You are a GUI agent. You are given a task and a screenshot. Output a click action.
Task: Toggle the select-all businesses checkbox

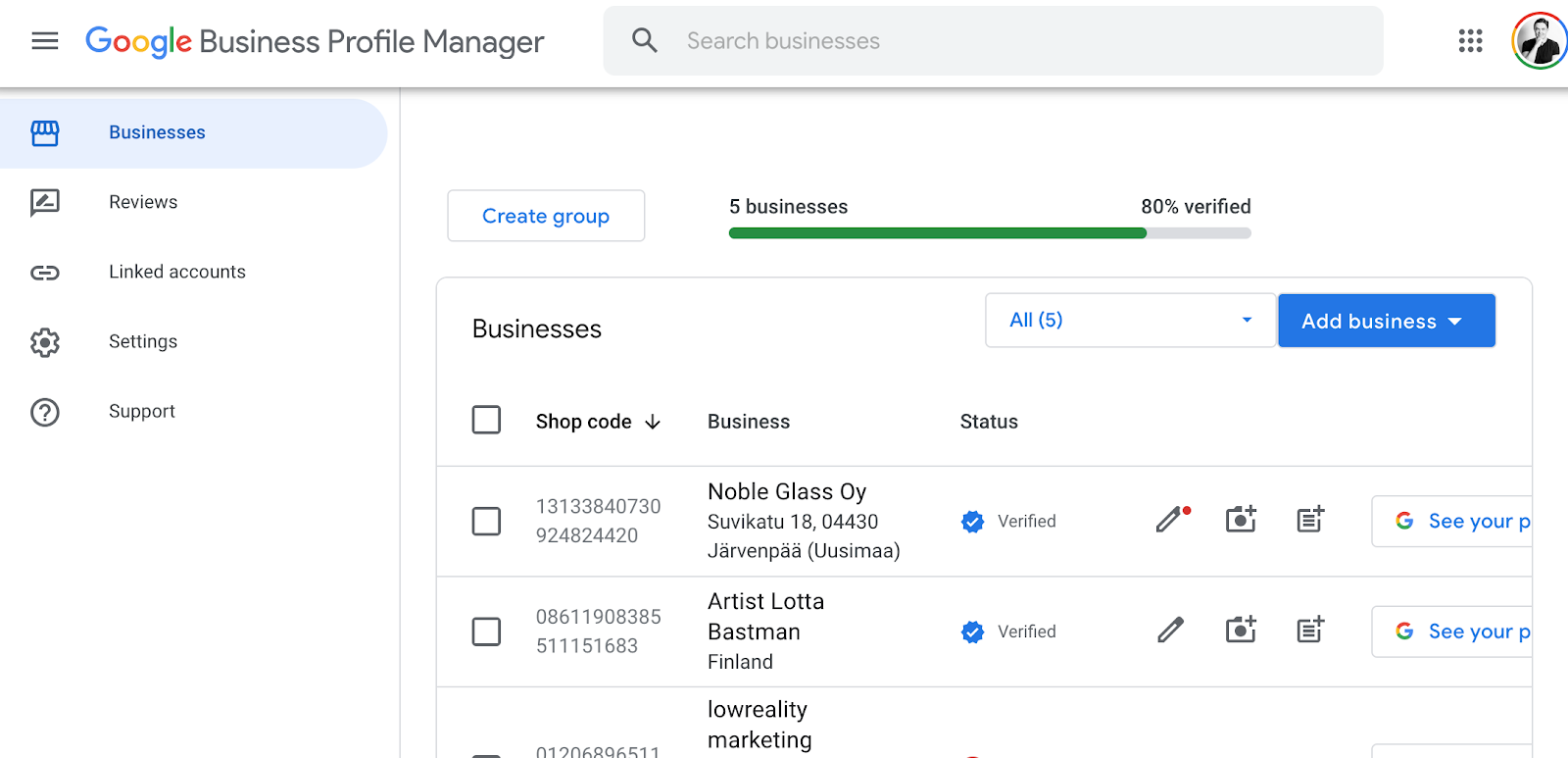[x=486, y=420]
